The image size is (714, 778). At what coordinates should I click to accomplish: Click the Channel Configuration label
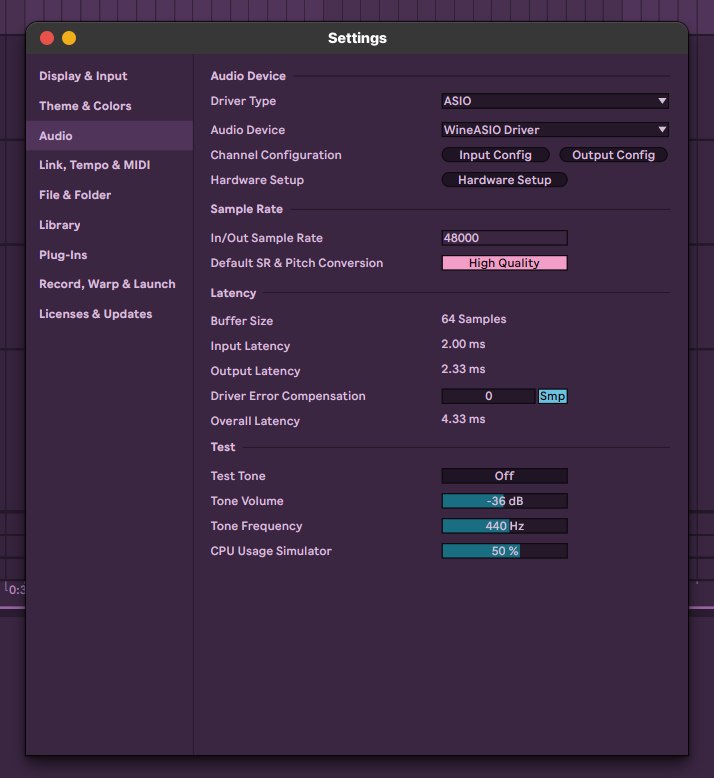(x=276, y=155)
